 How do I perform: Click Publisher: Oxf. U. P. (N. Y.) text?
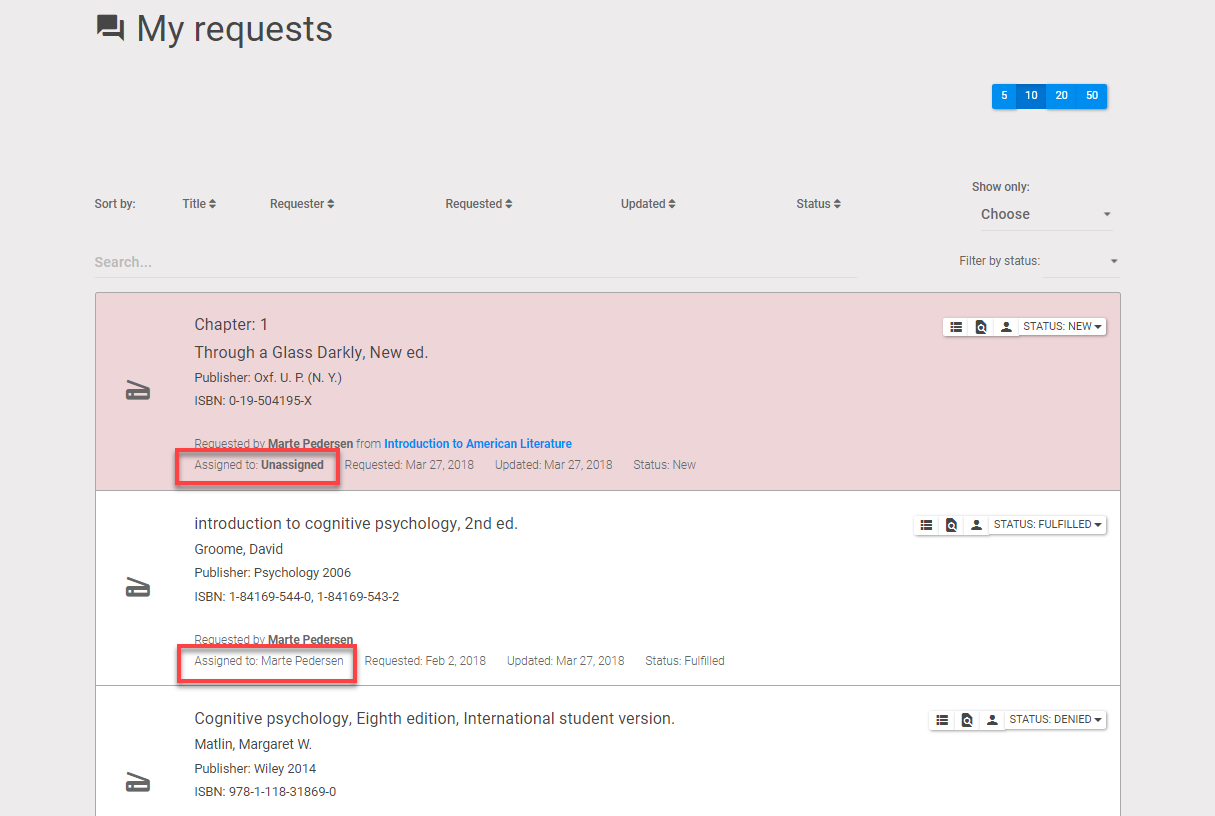pyautogui.click(x=268, y=378)
